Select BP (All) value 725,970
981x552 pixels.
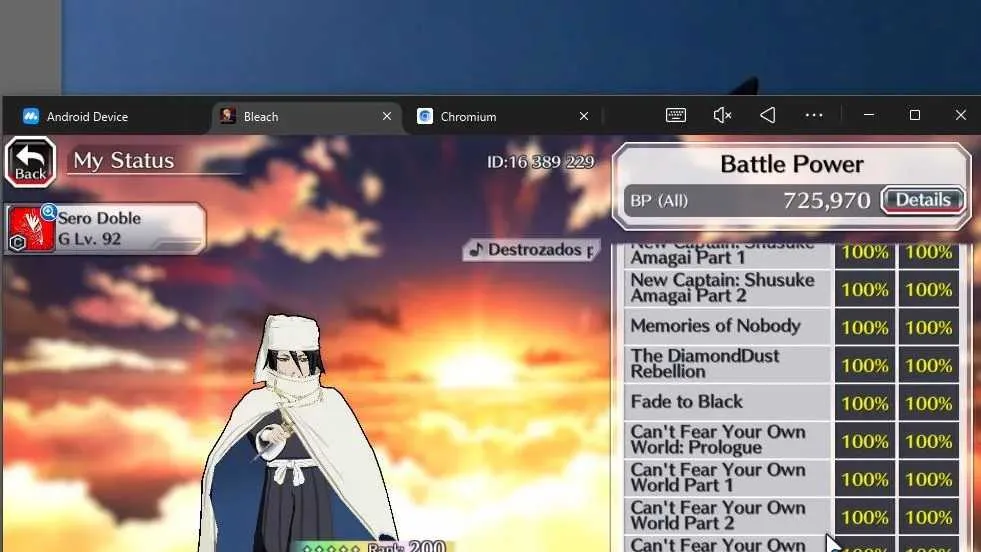click(826, 201)
